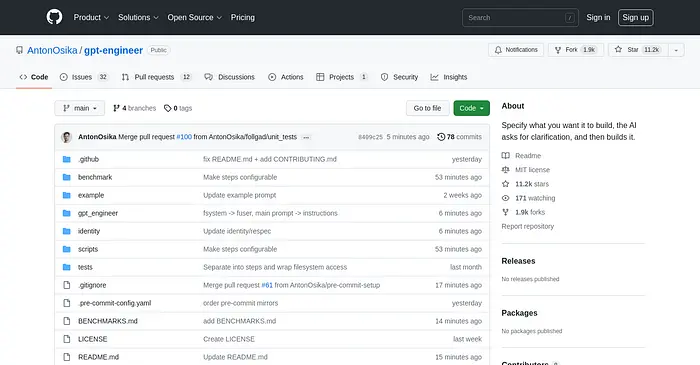
Task: Click the Sign up button
Action: click(x=635, y=17)
